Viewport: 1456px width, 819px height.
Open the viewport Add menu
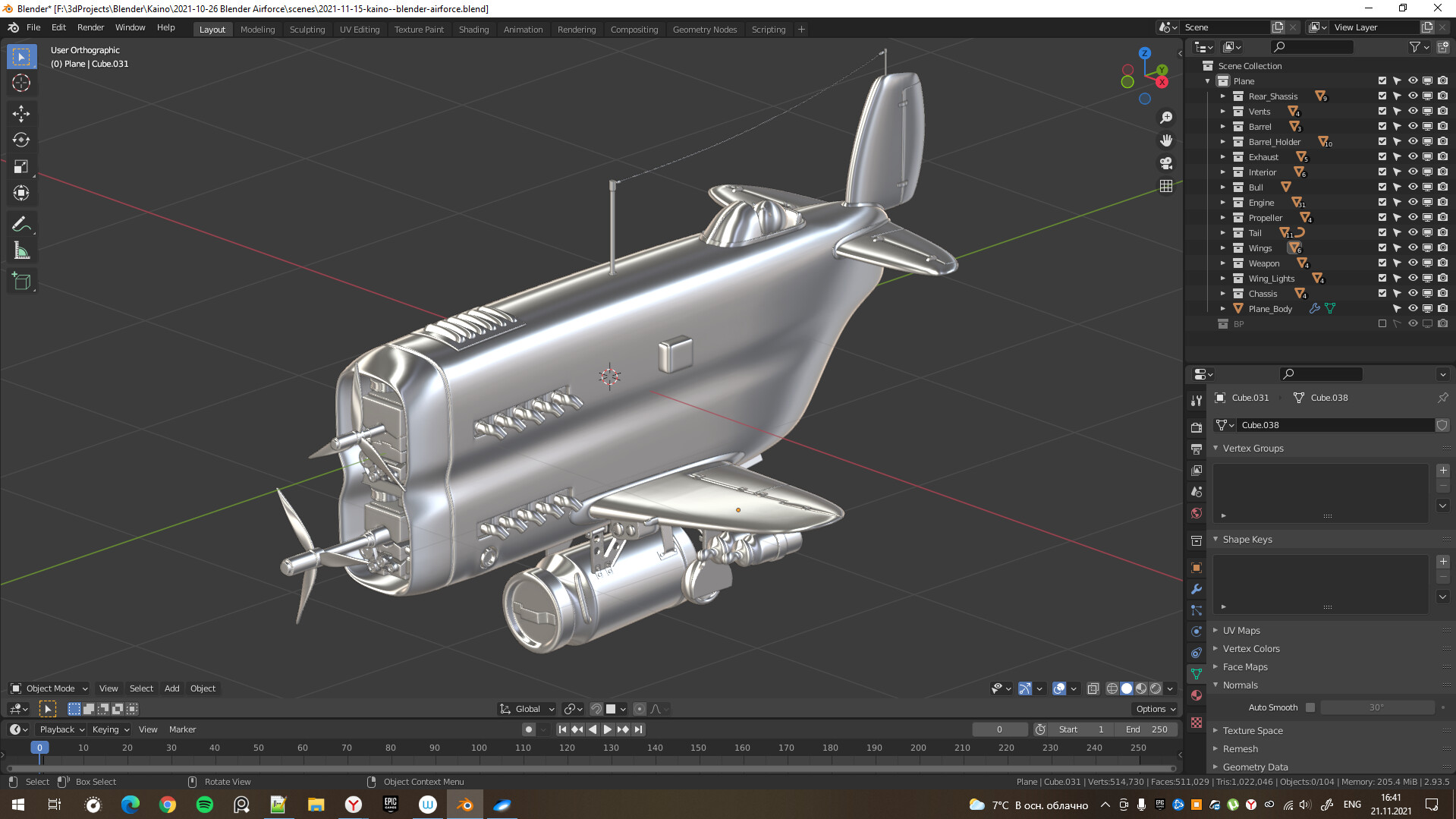point(172,688)
